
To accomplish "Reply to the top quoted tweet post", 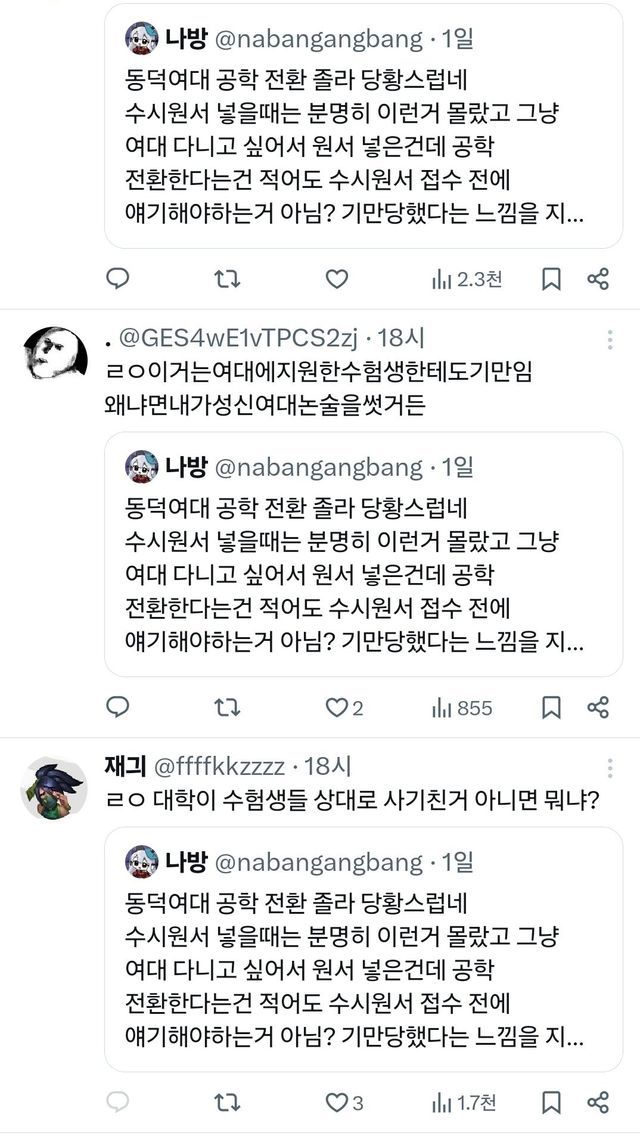I will [x=118, y=279].
